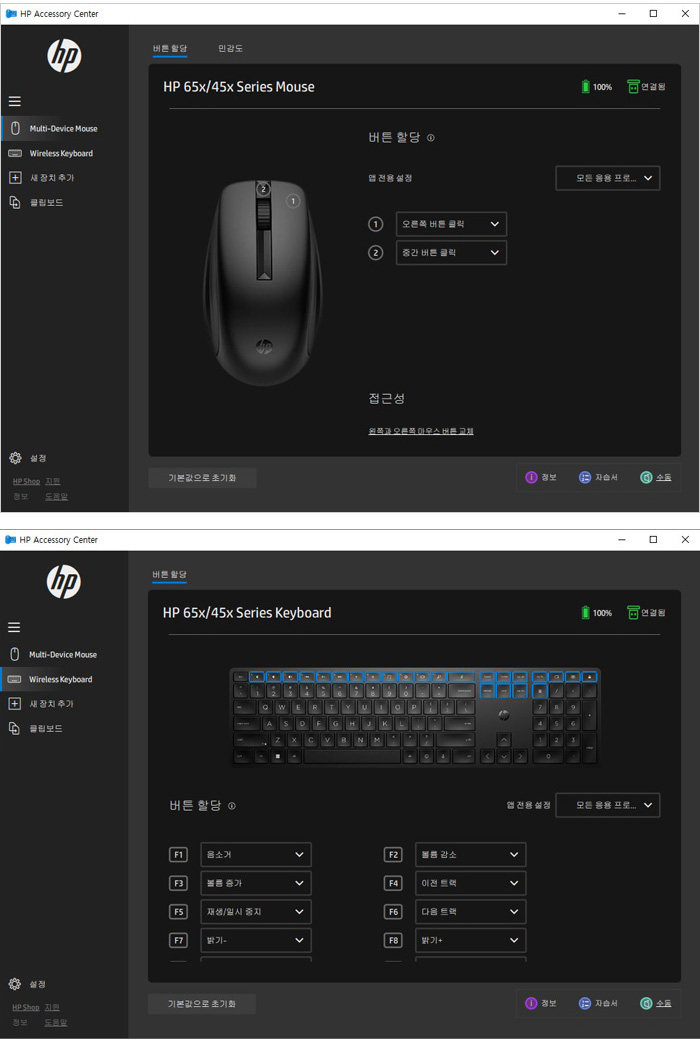Open the F1 음소거 assignment dropdown
Viewport: 700px width, 1043px height.
pyautogui.click(x=256, y=855)
